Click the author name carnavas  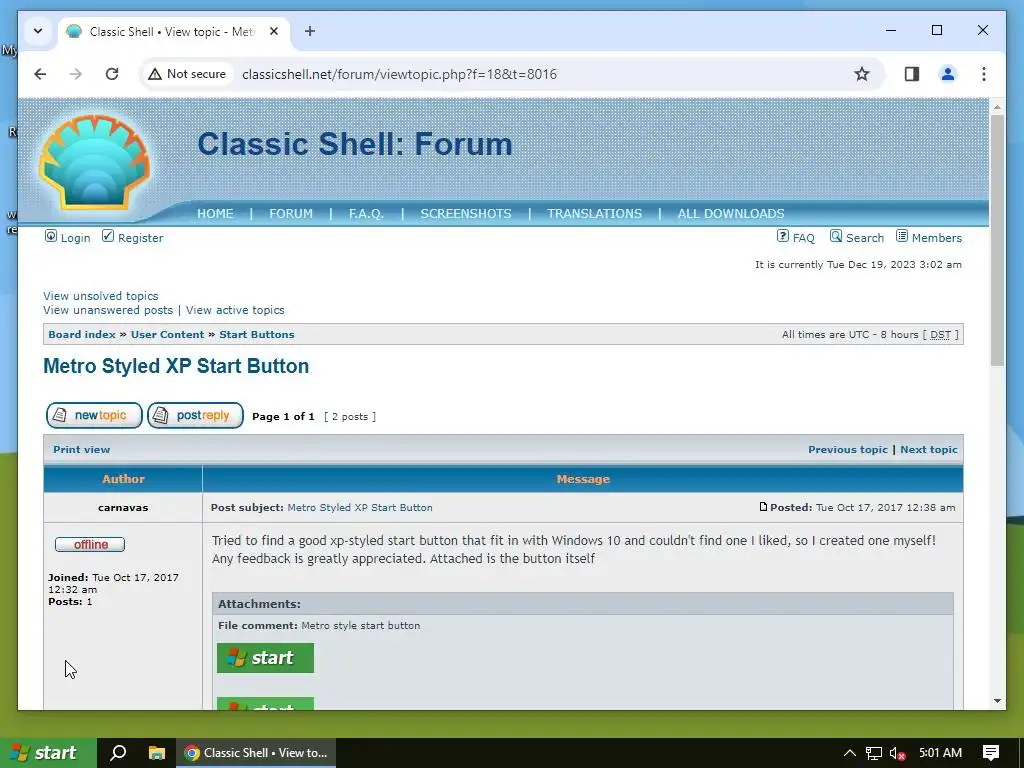(123, 507)
